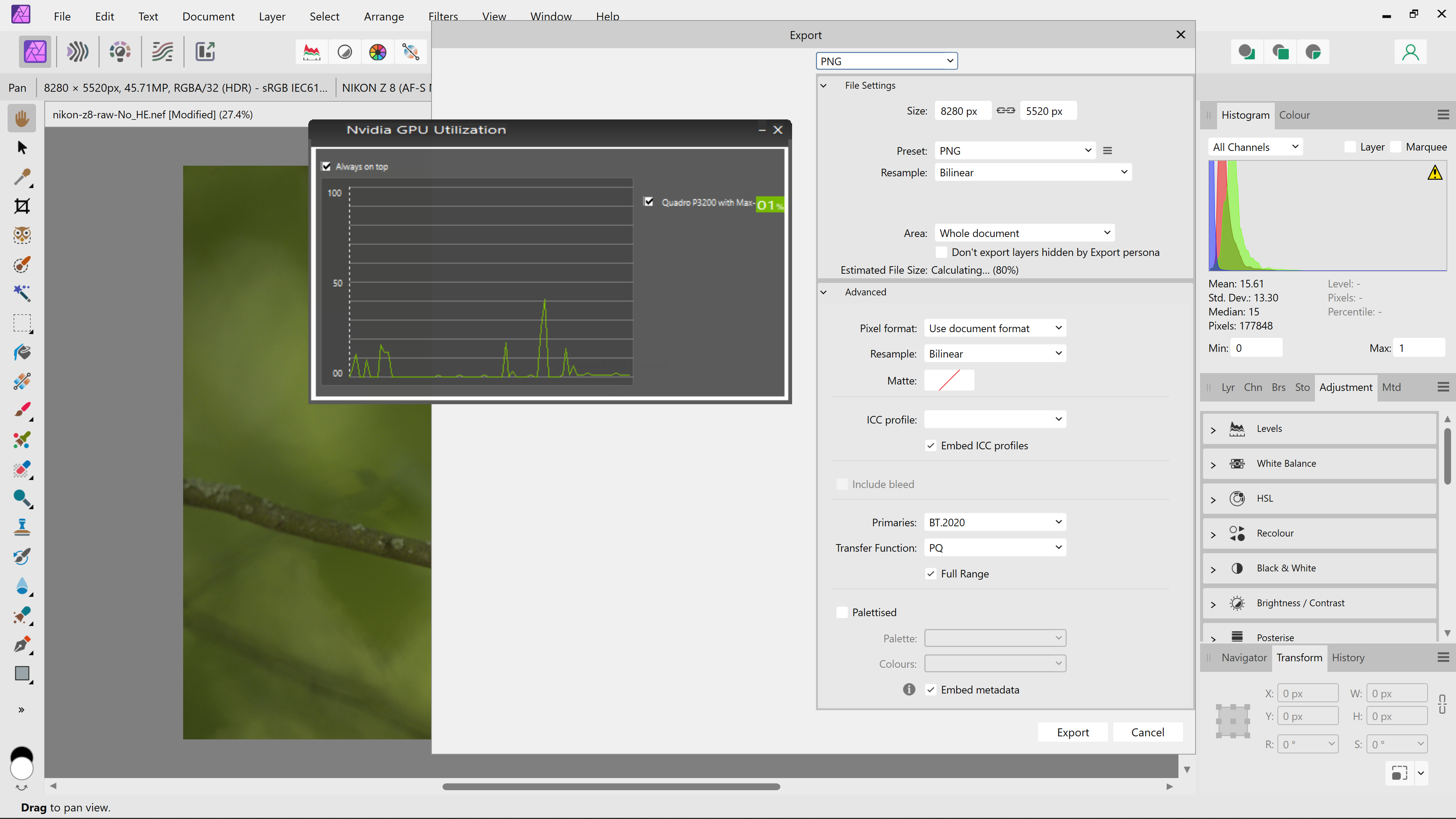This screenshot has width=1456, height=819.
Task: Uncheck Embed ICC profiles
Action: 930,446
